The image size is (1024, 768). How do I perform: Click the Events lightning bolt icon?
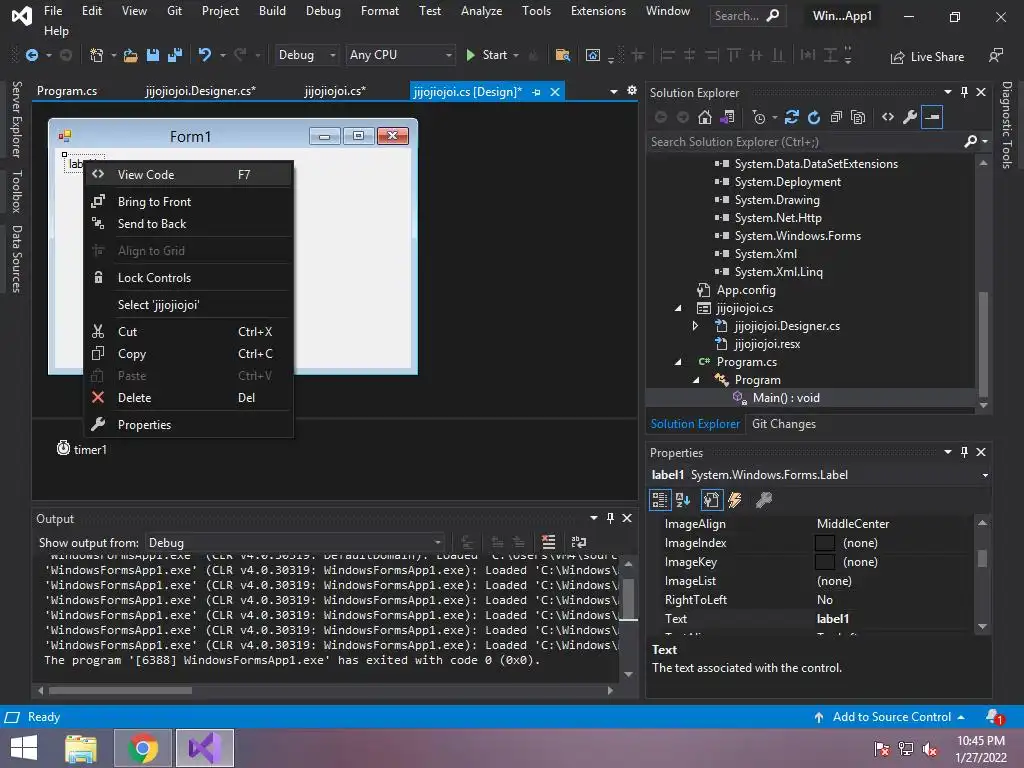[735, 500]
